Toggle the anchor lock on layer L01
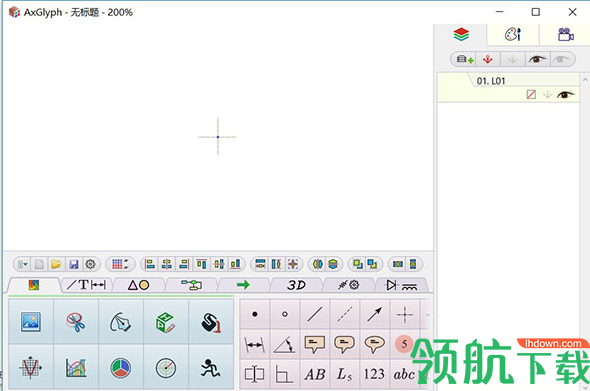 pos(547,94)
